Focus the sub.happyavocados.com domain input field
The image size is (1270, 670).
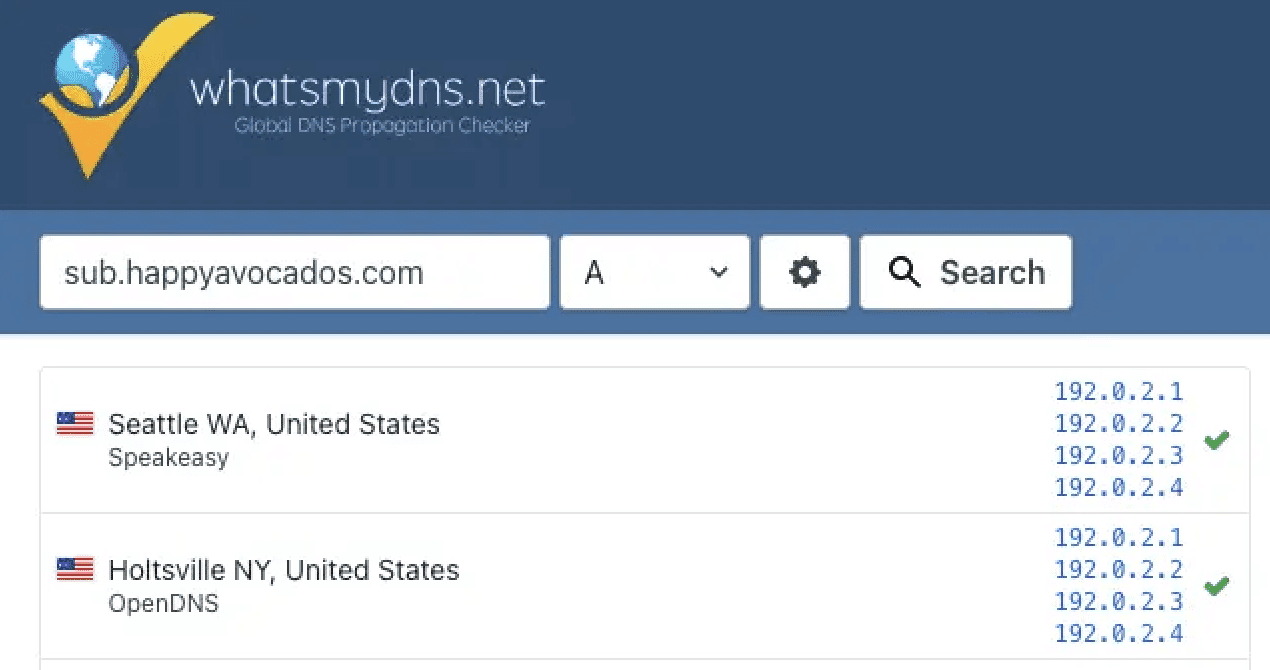coord(294,272)
